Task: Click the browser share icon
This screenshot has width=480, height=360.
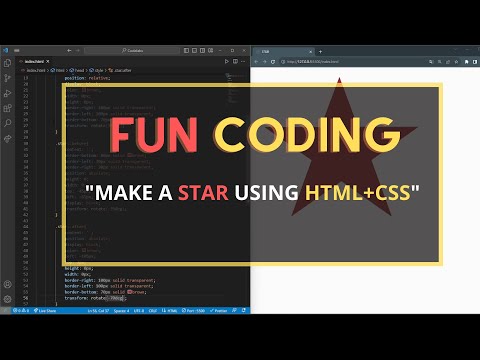Action: click(x=448, y=62)
